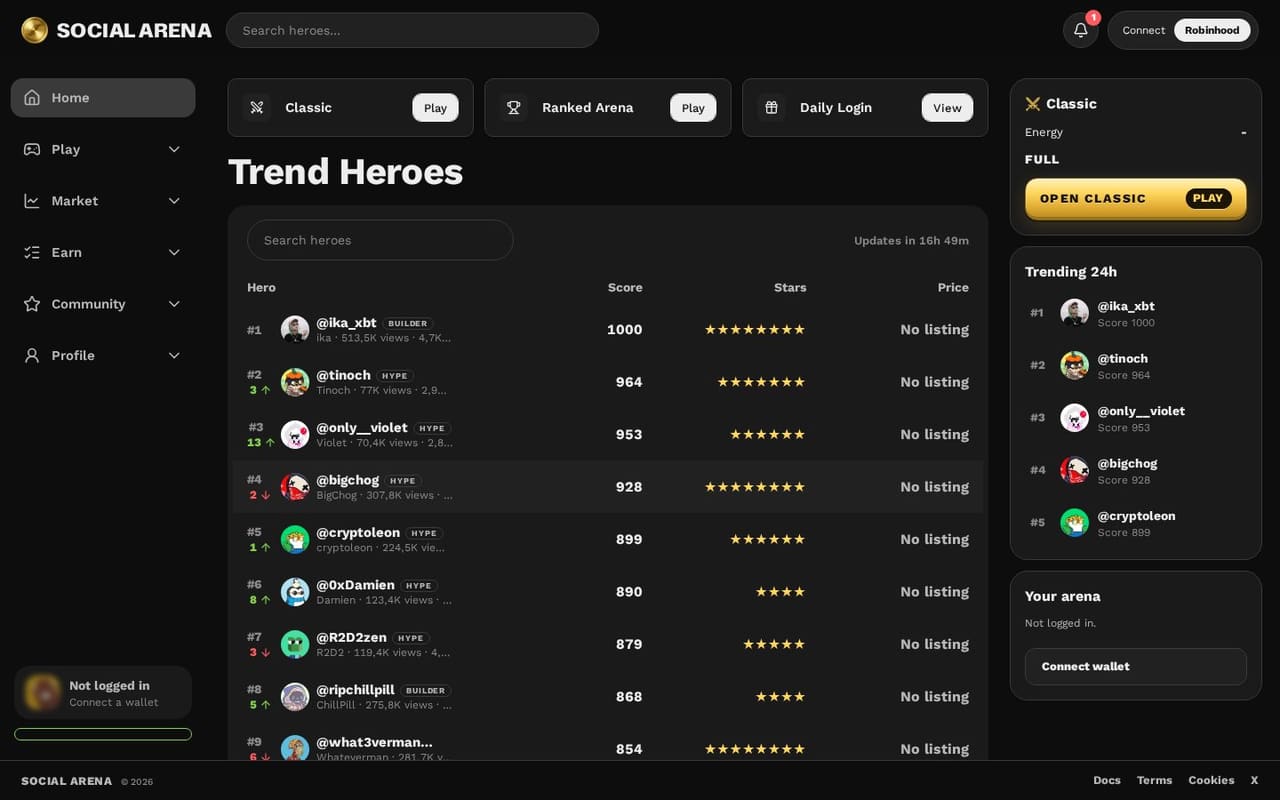Click the Classic crossed swords card icon
This screenshot has width=1280, height=800.
click(257, 107)
